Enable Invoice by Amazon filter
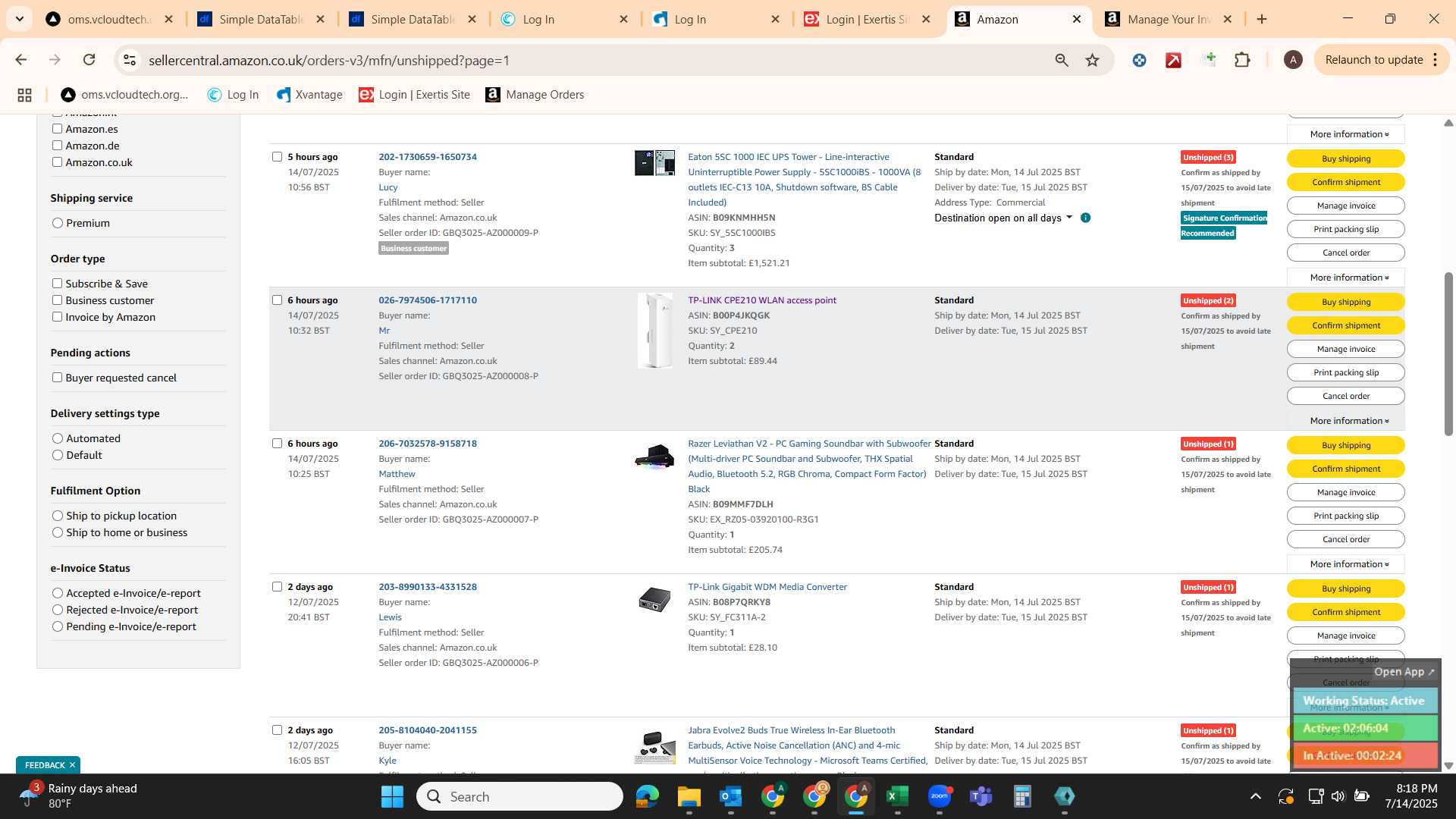 pyautogui.click(x=57, y=317)
